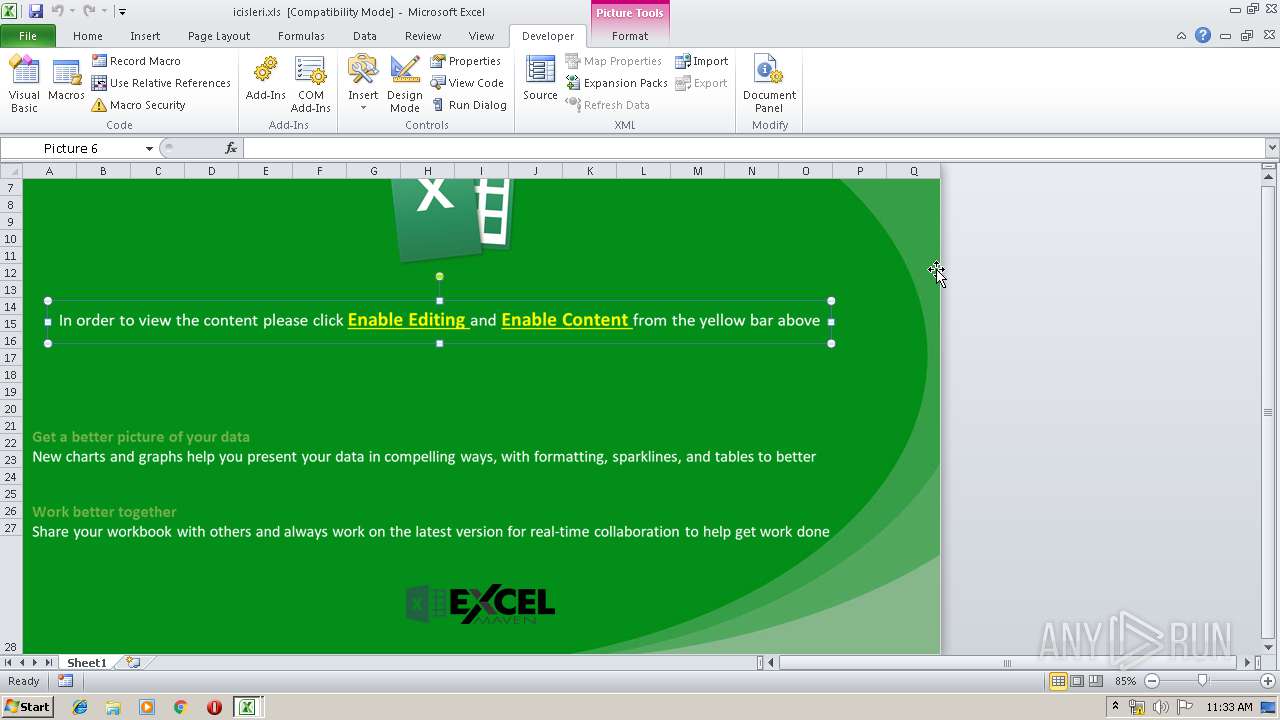Switch to Normal view
Image resolution: width=1280 pixels, height=720 pixels.
[x=1058, y=681]
